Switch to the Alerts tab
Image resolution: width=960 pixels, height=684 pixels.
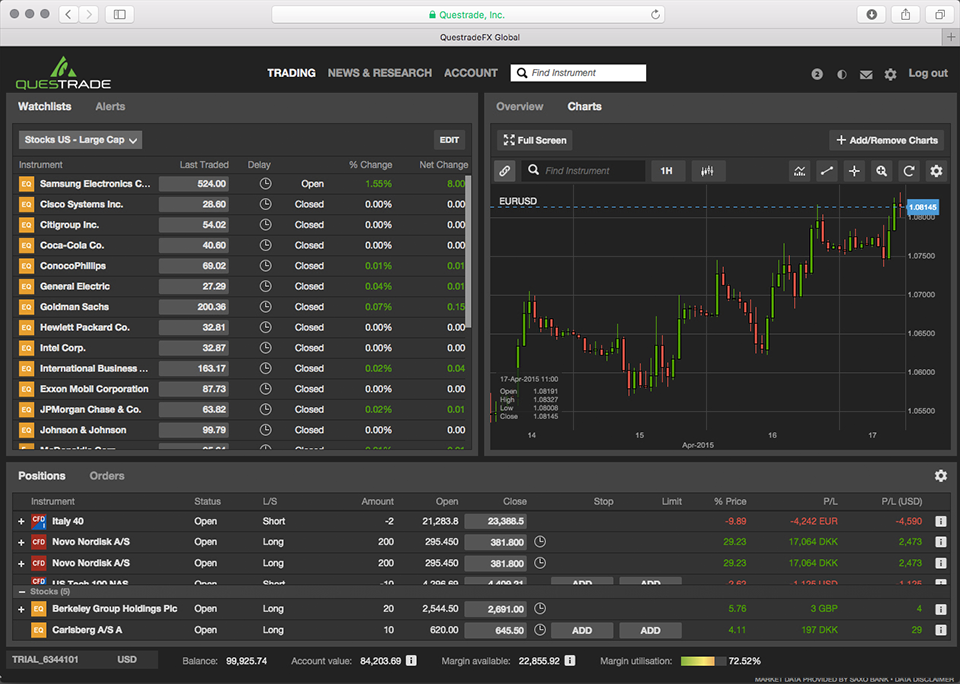(110, 107)
